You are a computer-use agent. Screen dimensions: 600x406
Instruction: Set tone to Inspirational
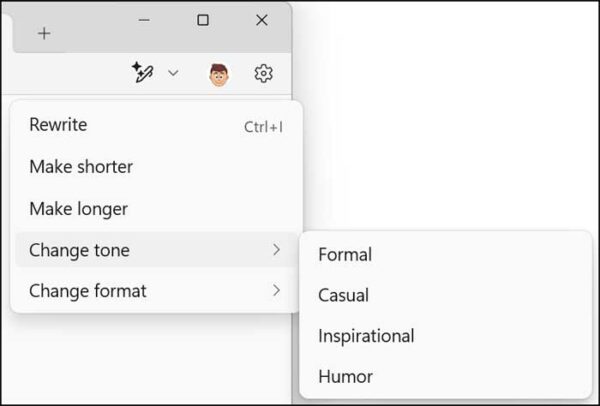[x=366, y=336]
